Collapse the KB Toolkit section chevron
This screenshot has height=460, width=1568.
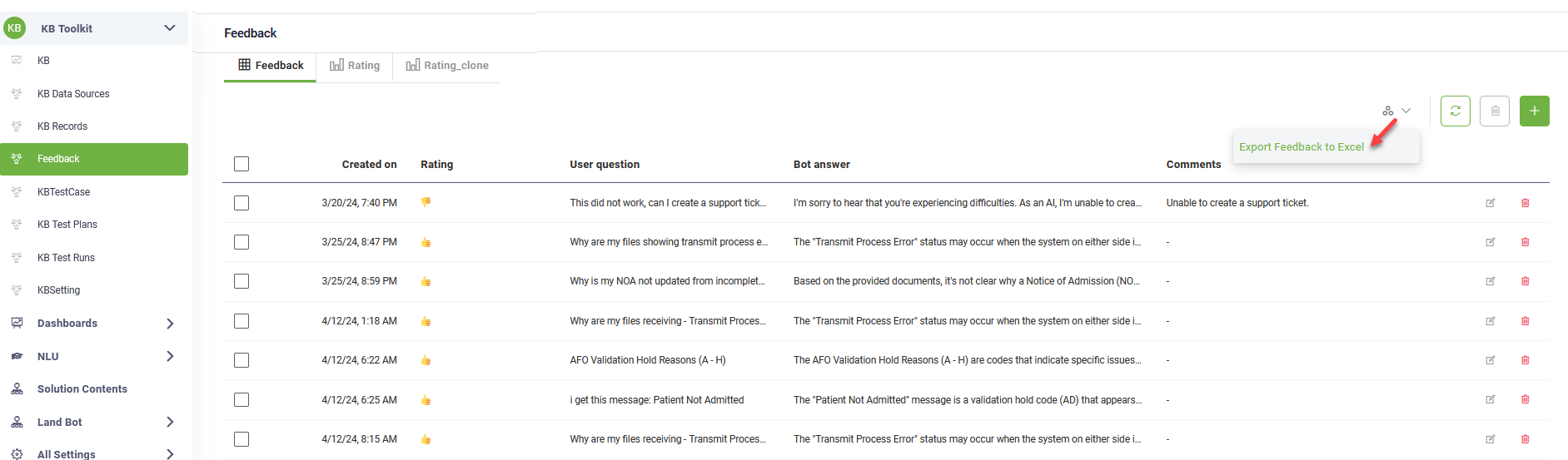click(x=170, y=28)
